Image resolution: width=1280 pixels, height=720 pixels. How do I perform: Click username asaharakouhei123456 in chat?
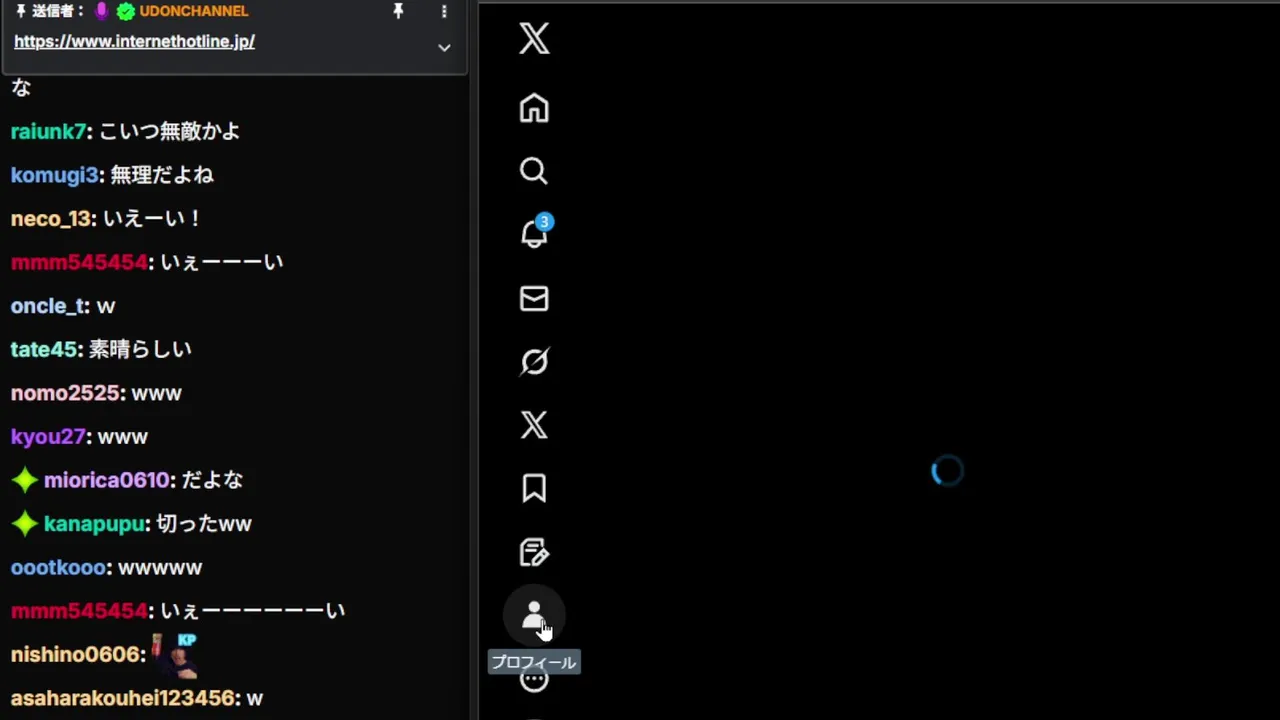tap(123, 698)
